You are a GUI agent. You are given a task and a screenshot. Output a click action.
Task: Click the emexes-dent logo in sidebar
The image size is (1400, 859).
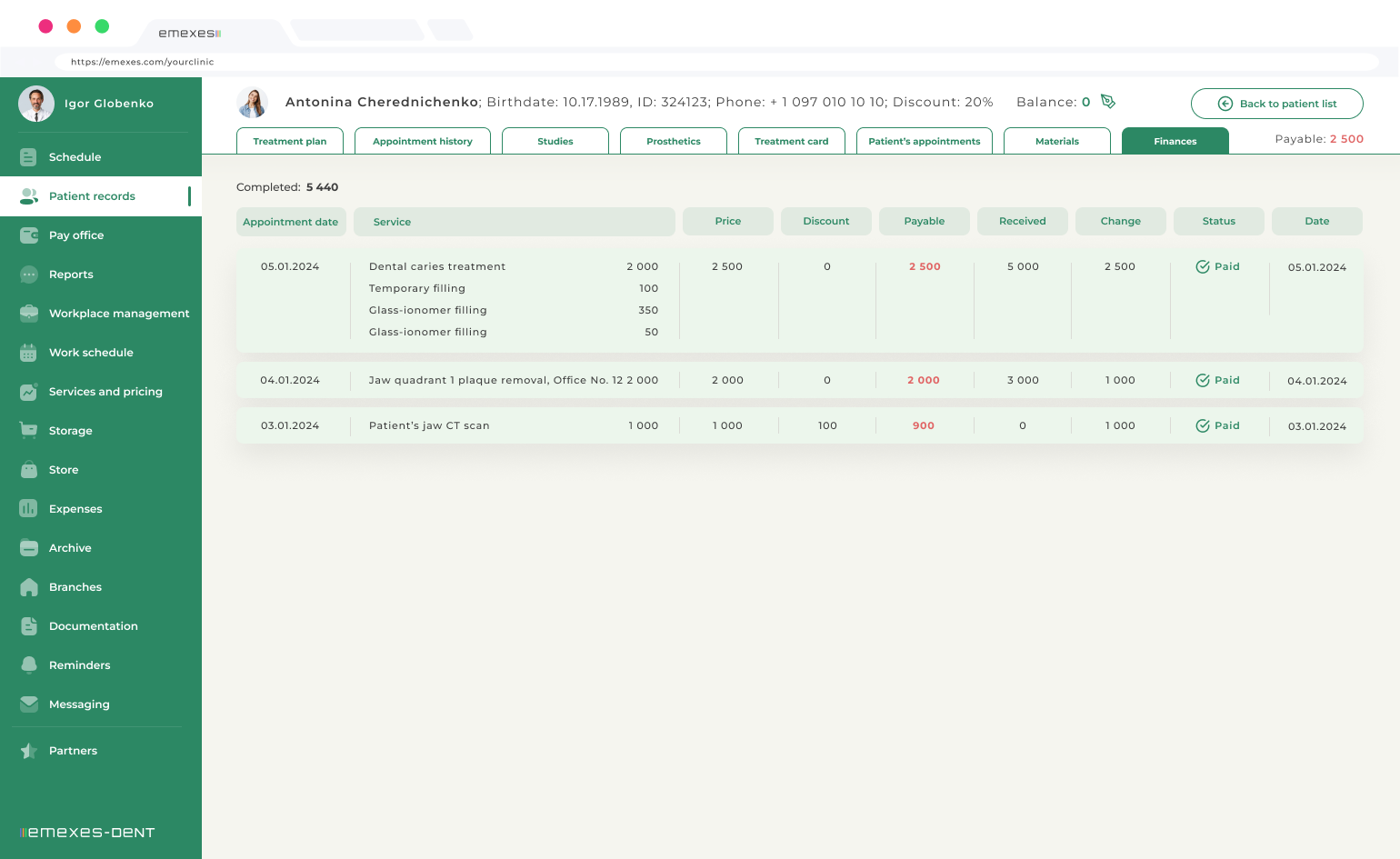[87, 833]
